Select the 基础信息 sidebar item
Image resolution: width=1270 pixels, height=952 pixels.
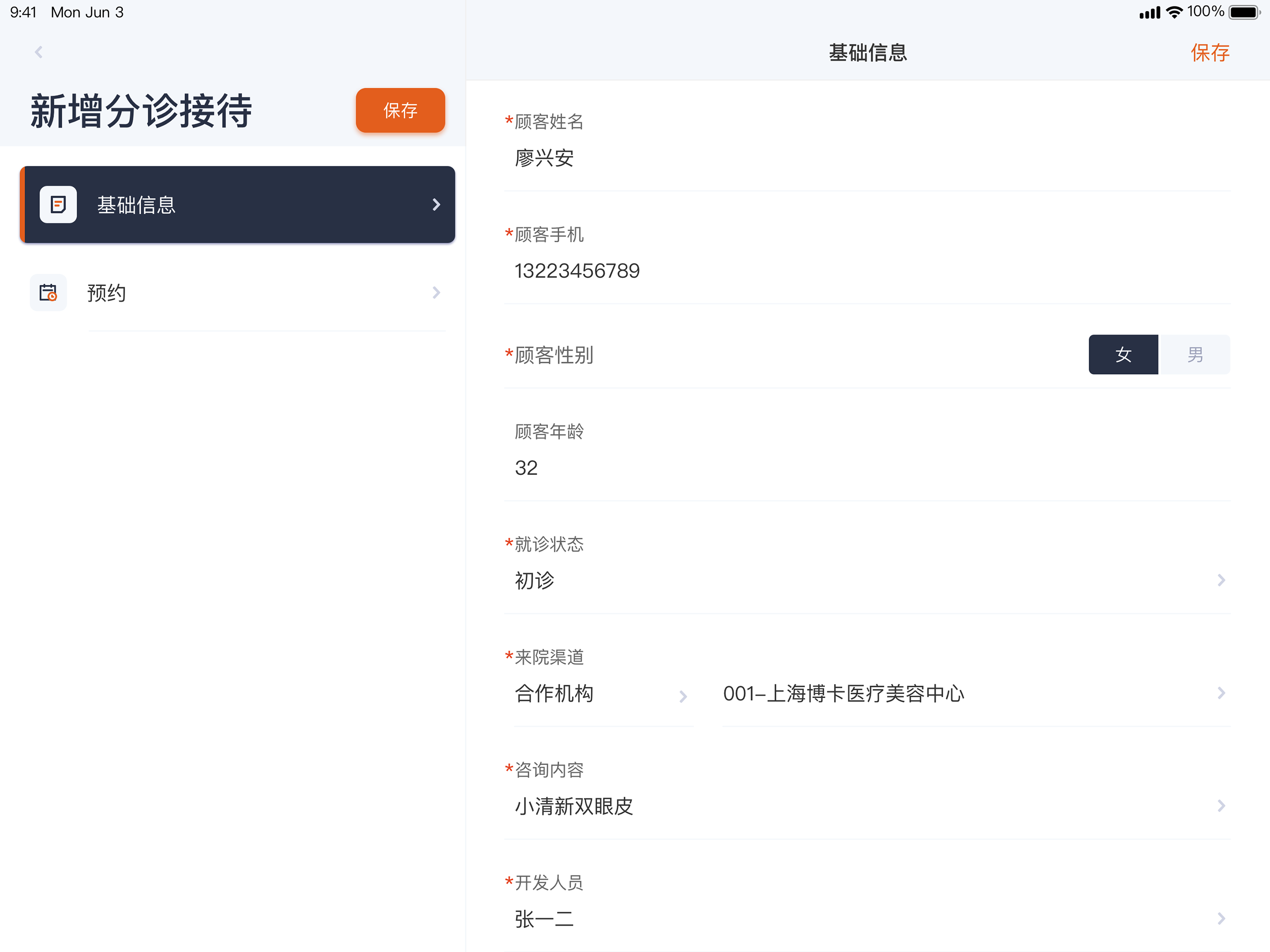pyautogui.click(x=238, y=205)
